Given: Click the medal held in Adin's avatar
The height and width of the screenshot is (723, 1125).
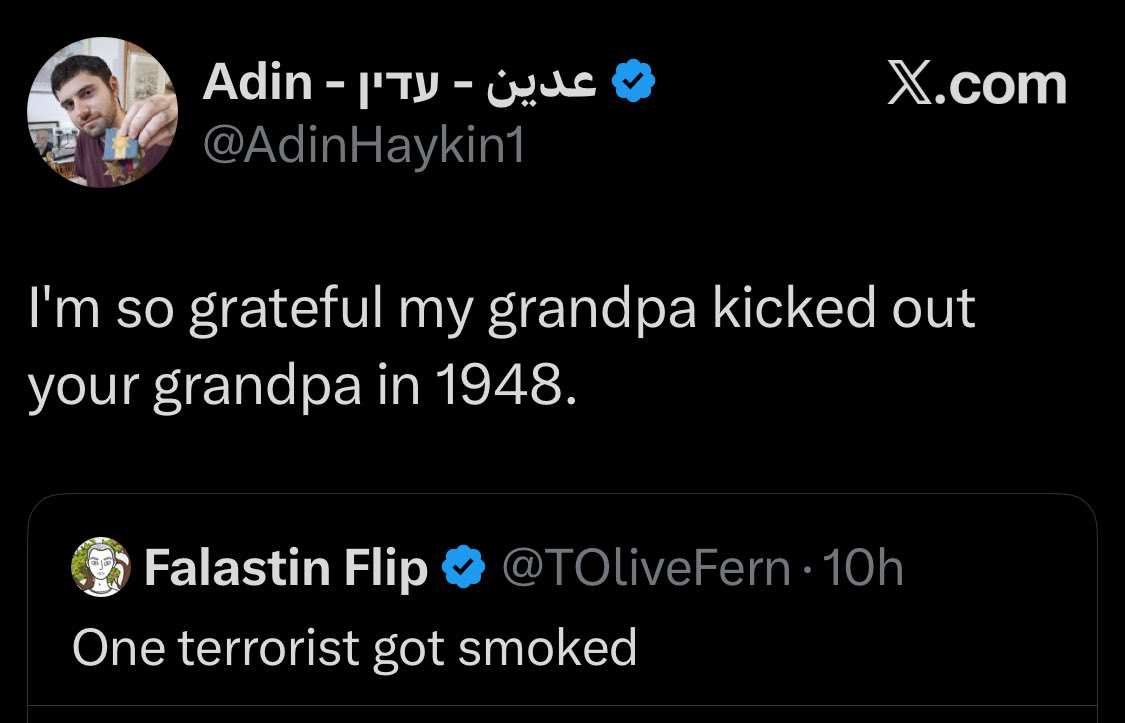Looking at the screenshot, I should [121, 146].
